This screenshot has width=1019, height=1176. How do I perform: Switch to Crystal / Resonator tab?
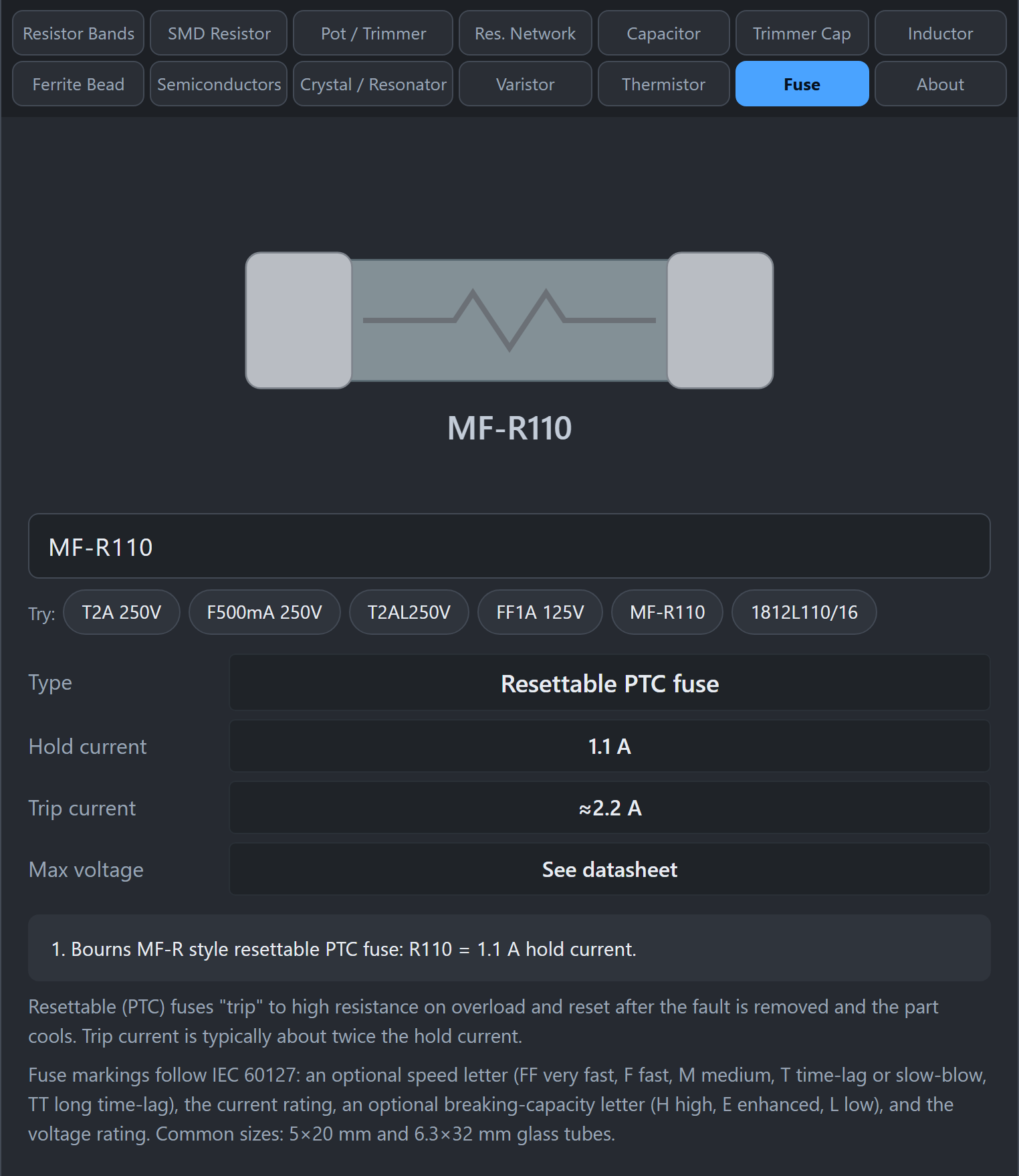coord(373,84)
